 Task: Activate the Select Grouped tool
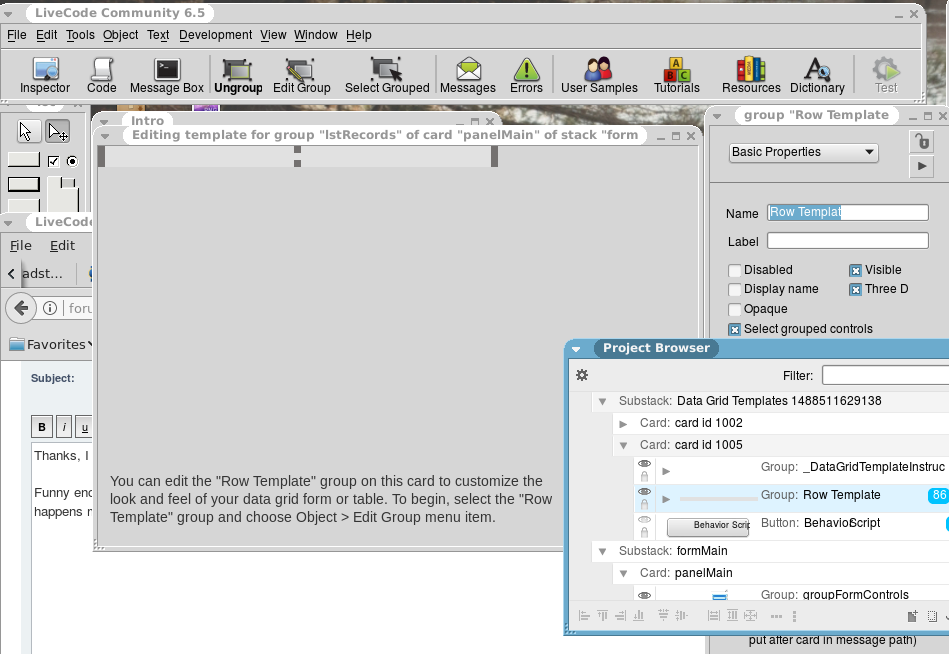(x=387, y=75)
